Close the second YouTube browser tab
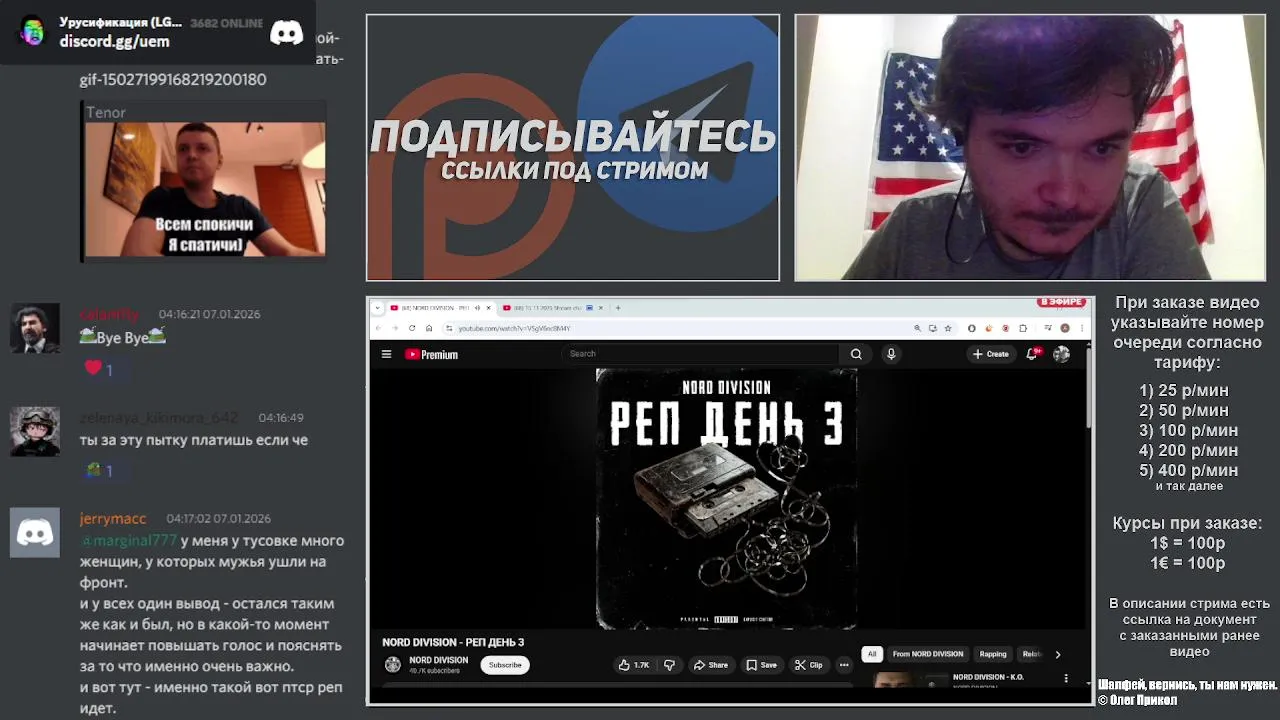The image size is (1280, 720). click(x=600, y=308)
